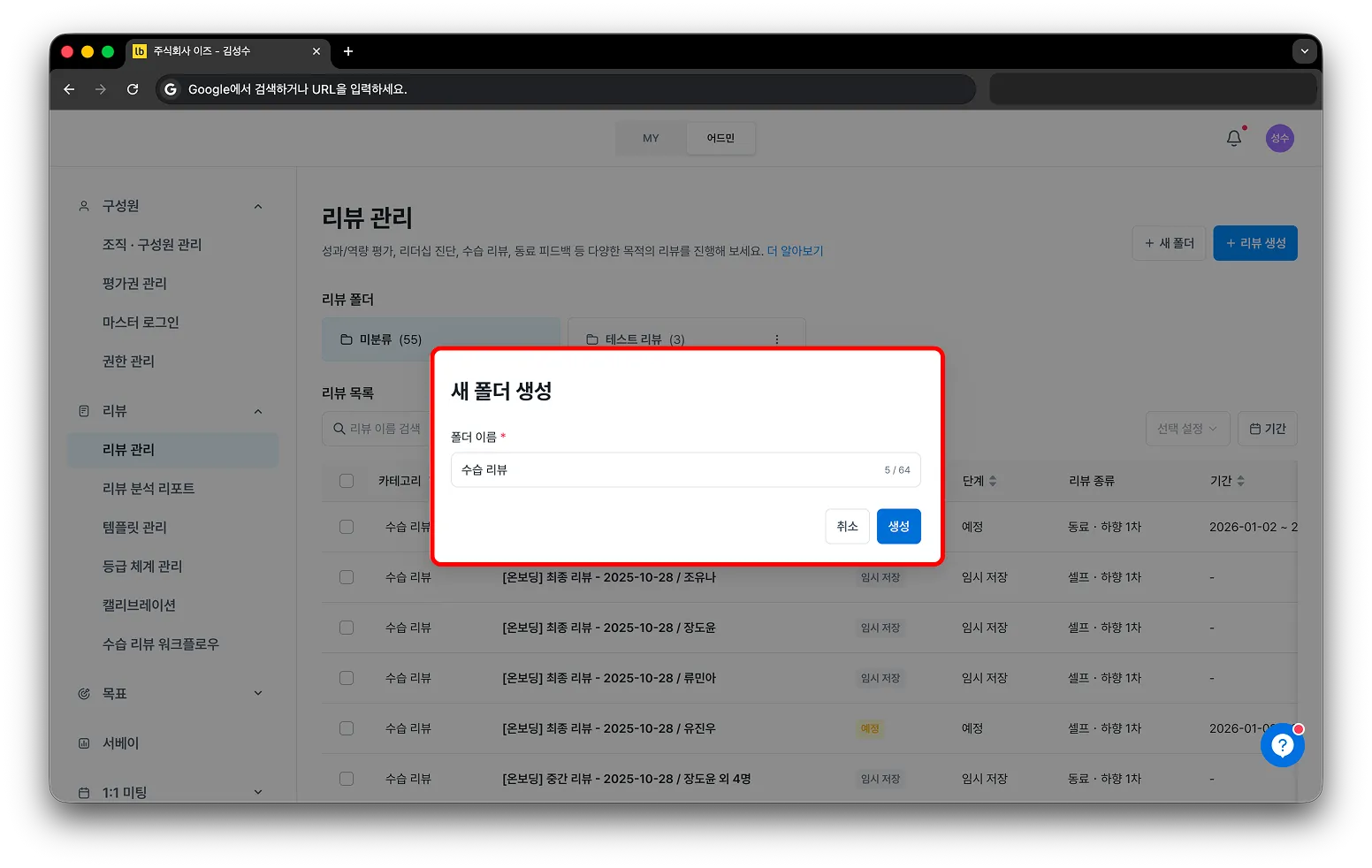Click the 더 알아보기 link
This screenshot has width=1372, height=868.
795,251
